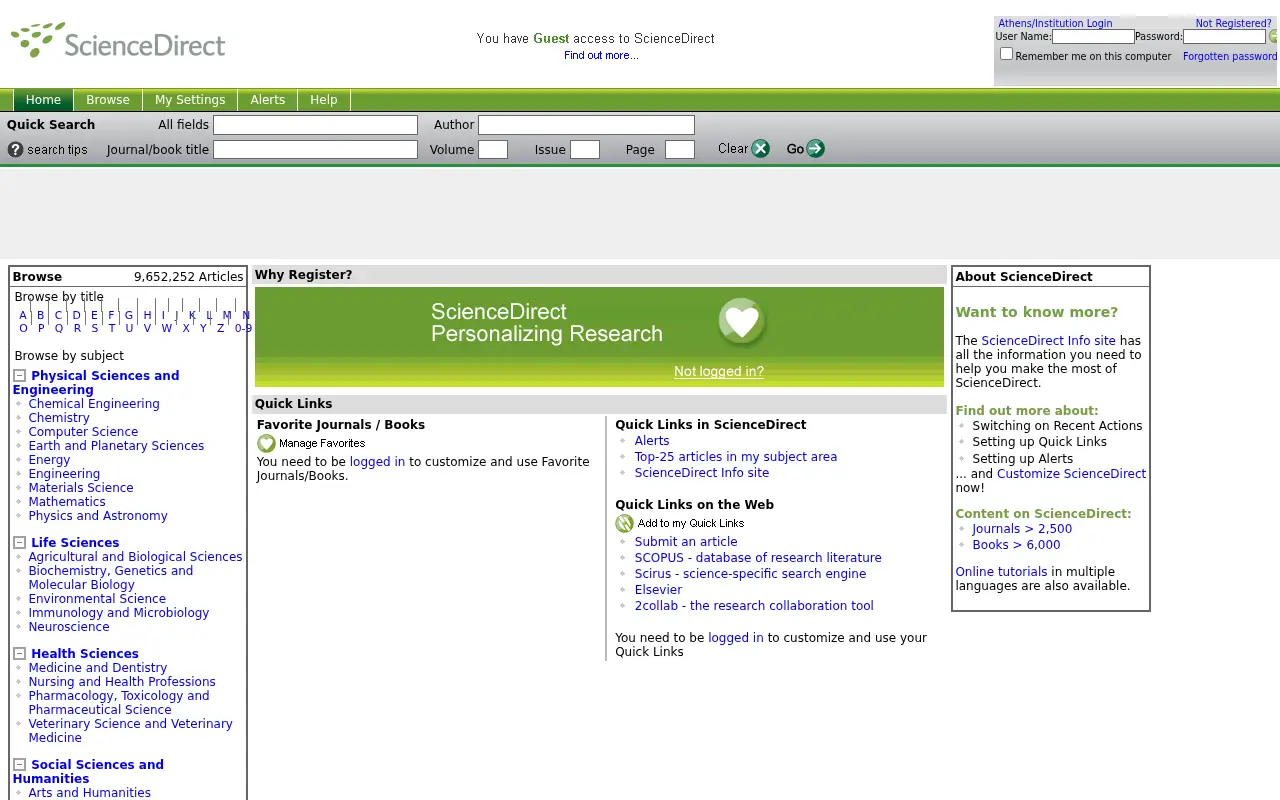
Task: Click the Athens/Institution Login link
Action: (x=1055, y=23)
